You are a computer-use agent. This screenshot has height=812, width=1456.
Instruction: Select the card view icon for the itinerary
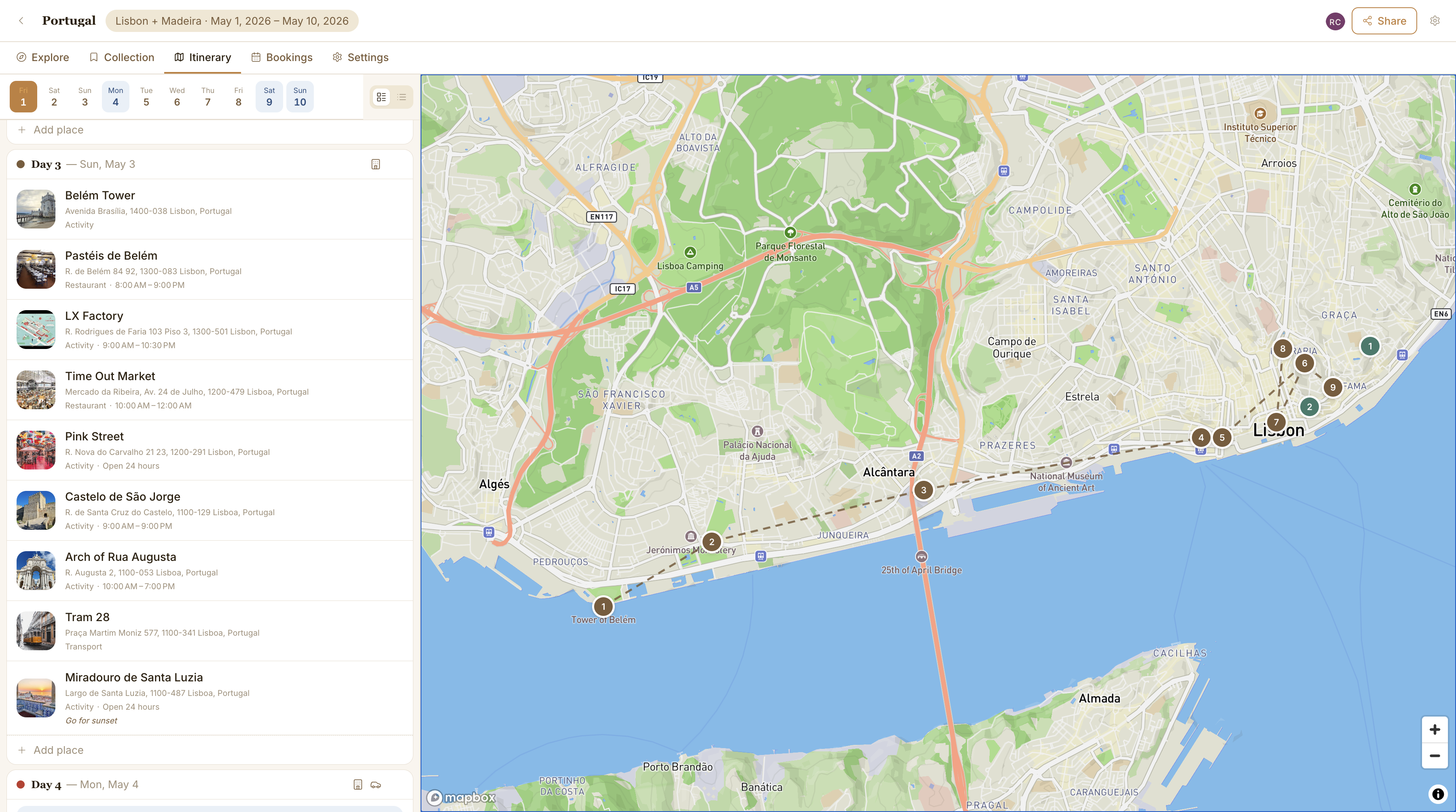click(x=381, y=97)
